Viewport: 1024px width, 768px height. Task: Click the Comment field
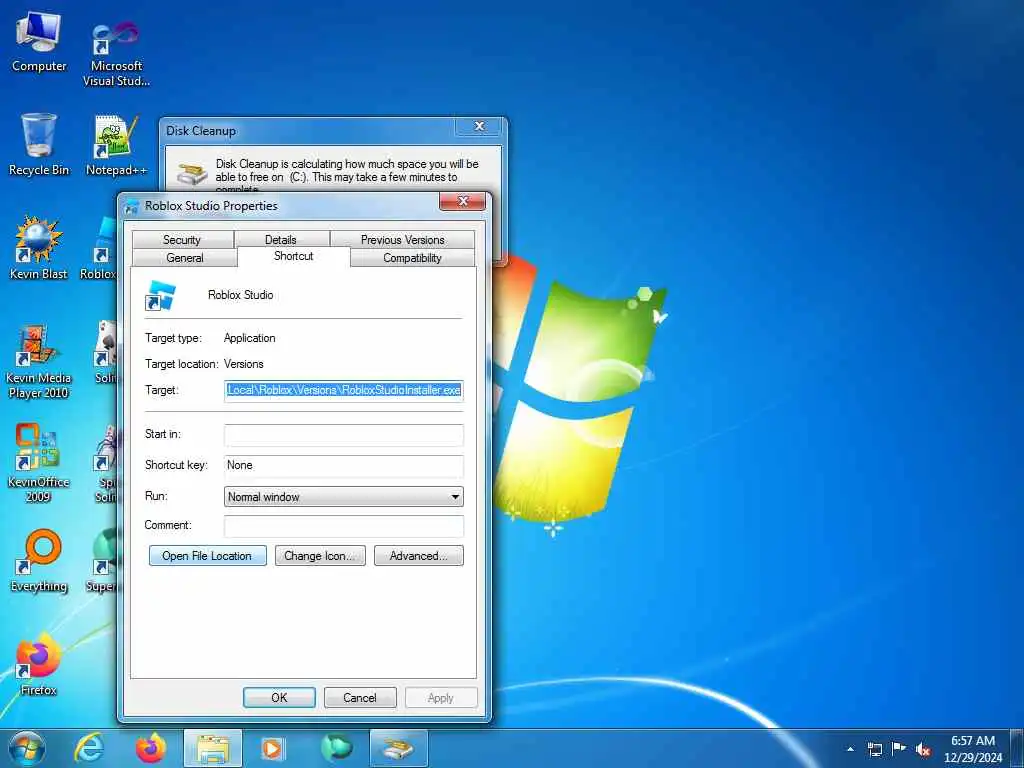coord(344,526)
